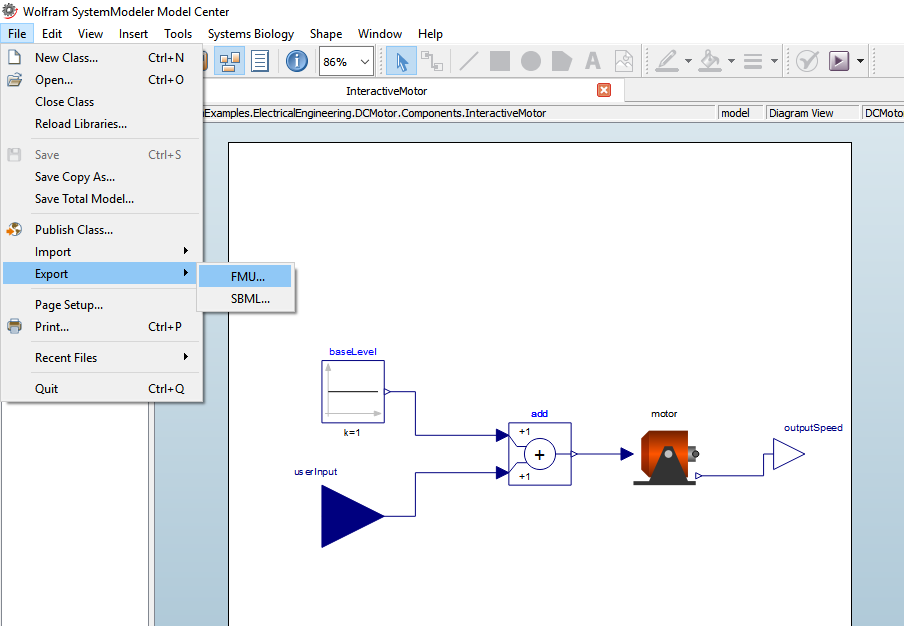Expand the line style dropdown arrow
The width and height of the screenshot is (904, 626).
pyautogui.click(x=774, y=61)
